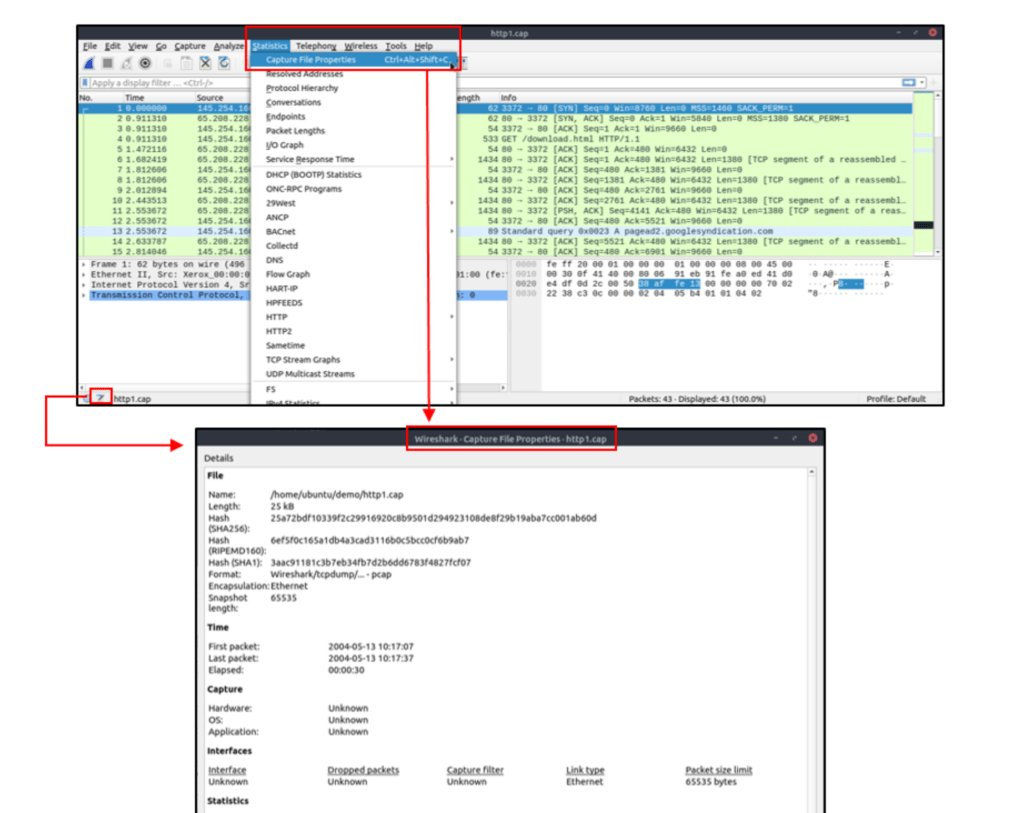
Task: Open capture options gear icon
Action: [x=145, y=62]
